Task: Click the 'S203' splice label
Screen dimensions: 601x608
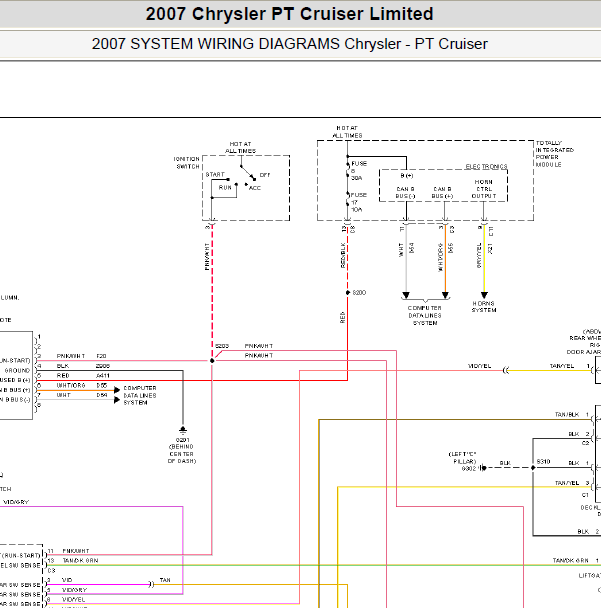Action: click(222, 346)
